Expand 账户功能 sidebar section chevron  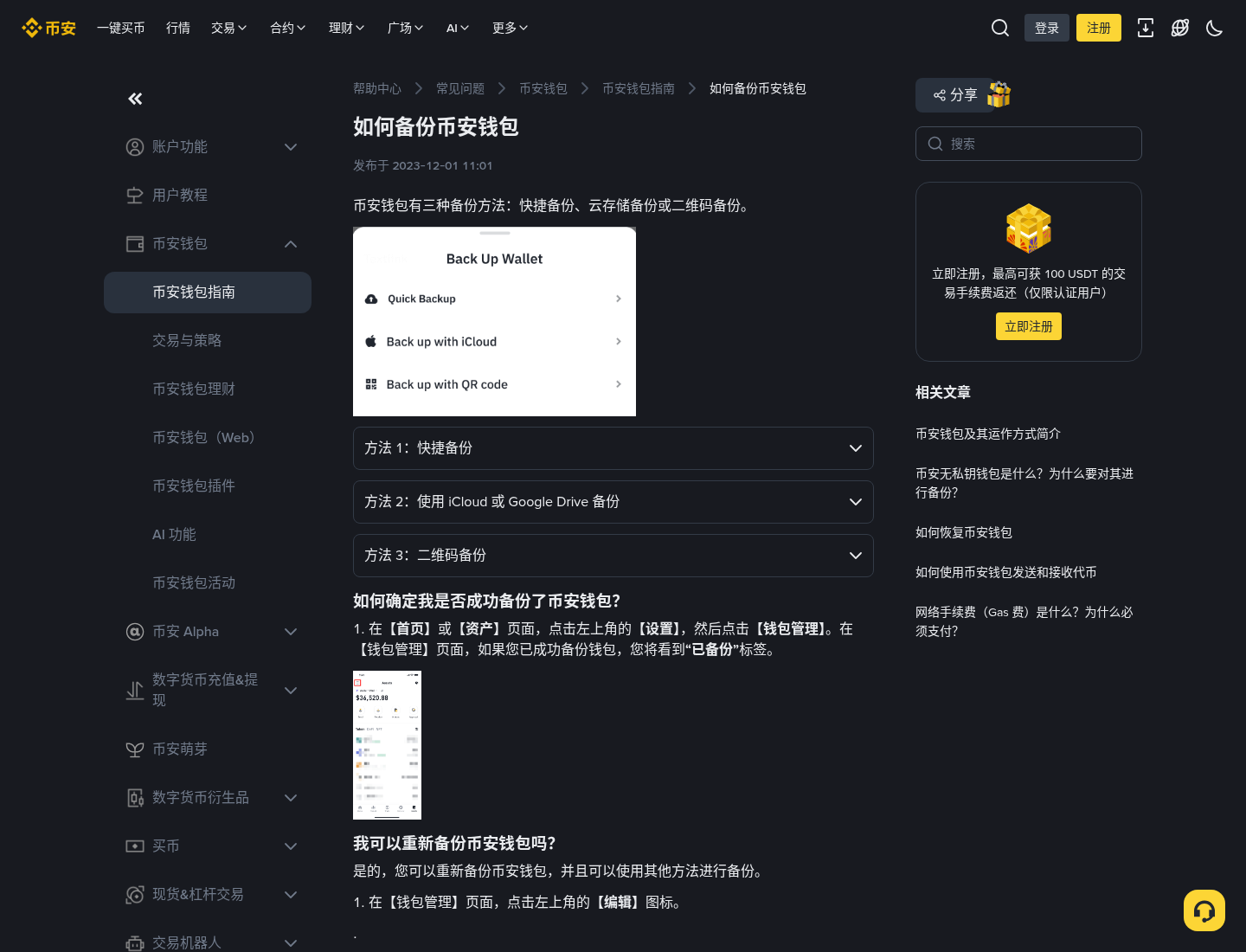pos(291,147)
